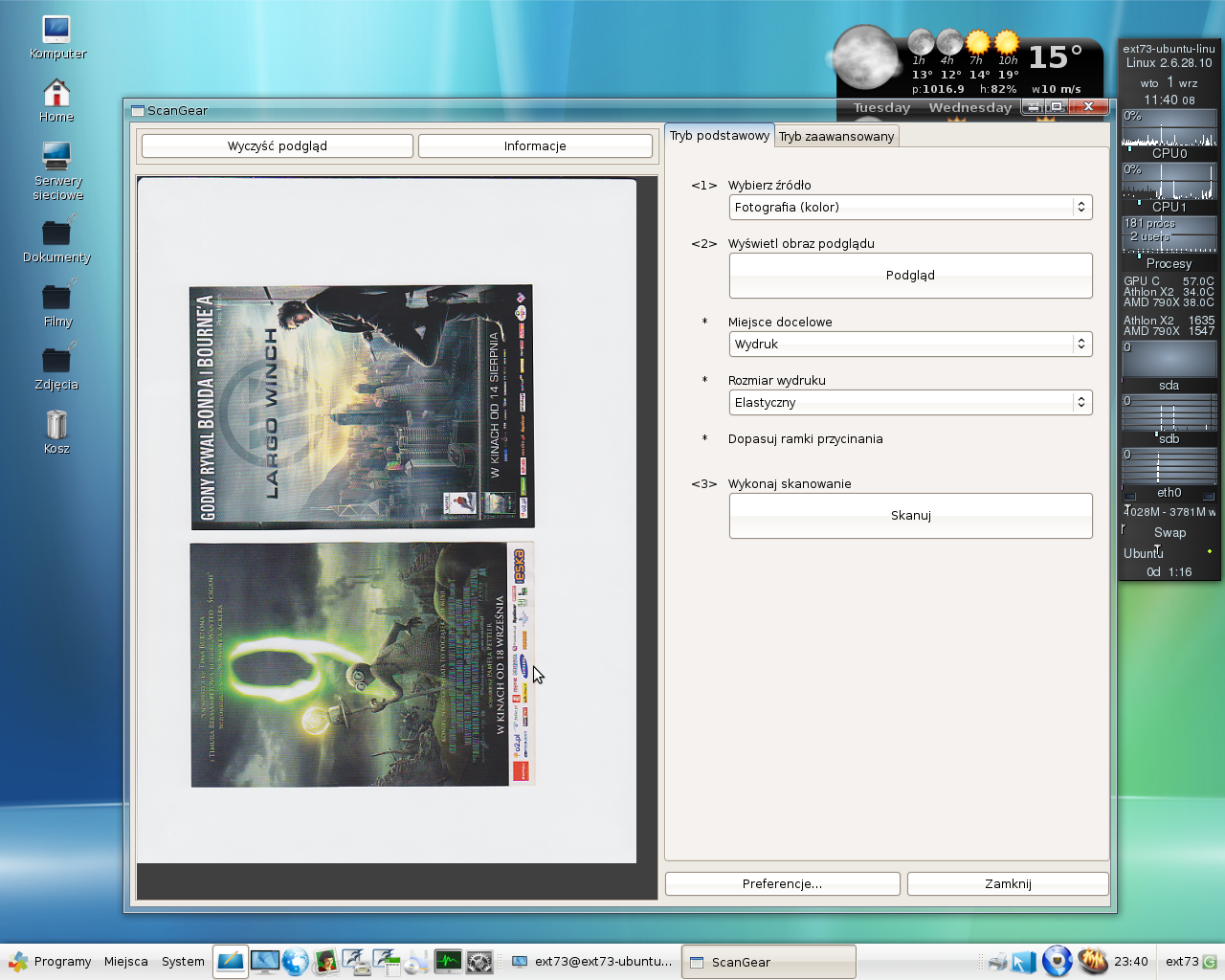Launch the monitor icon in the bottom panel

pyautogui.click(x=265, y=962)
